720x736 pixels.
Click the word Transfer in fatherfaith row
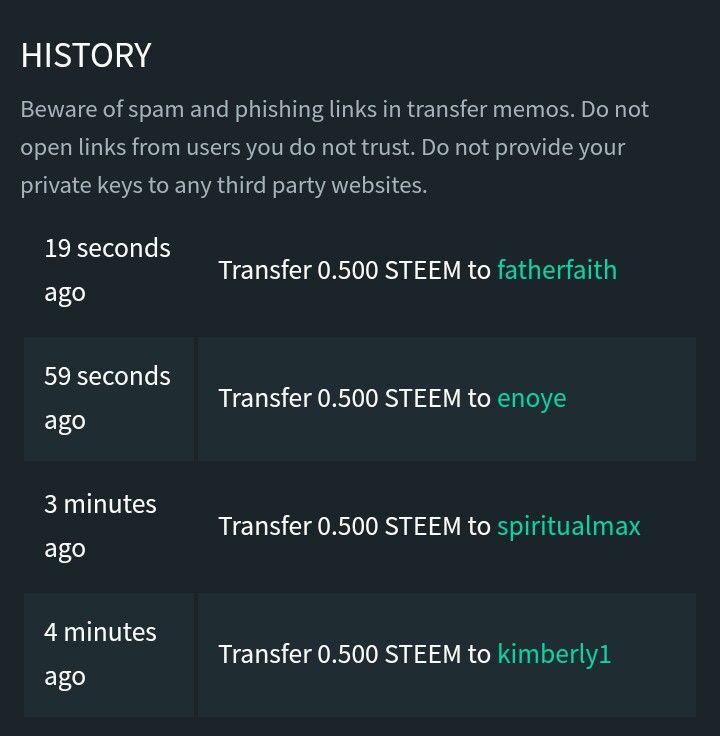(265, 270)
